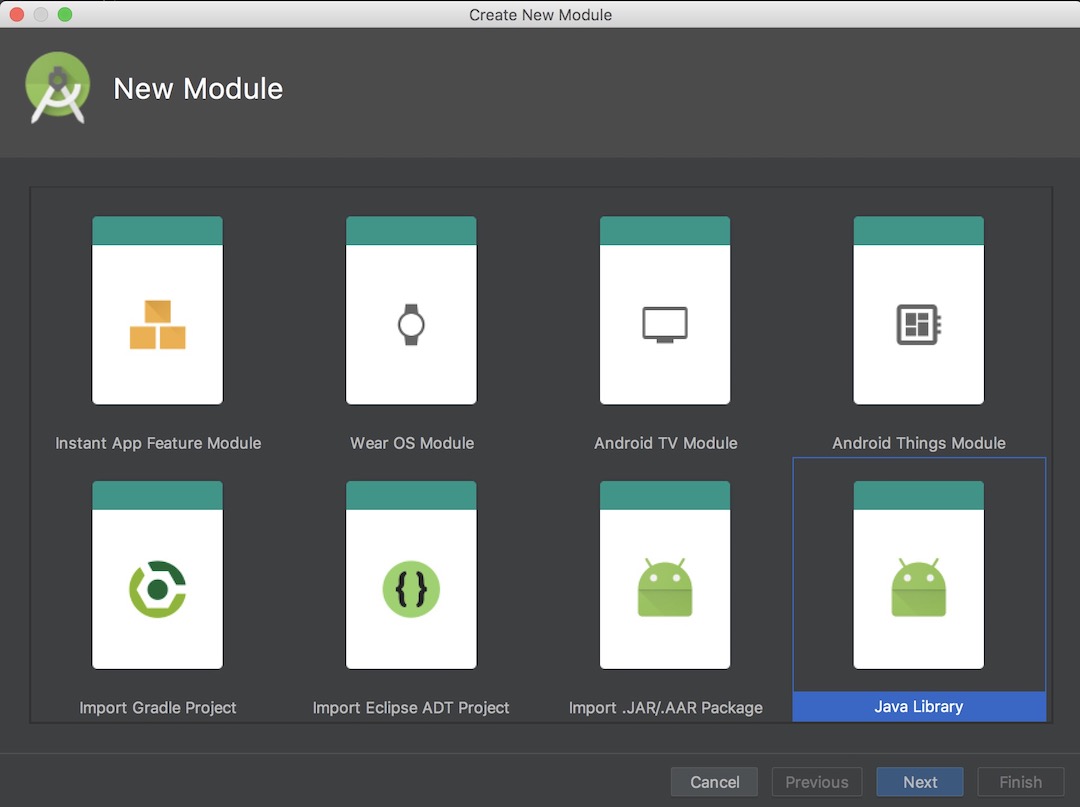Click the Android Studio logo in header

click(58, 87)
